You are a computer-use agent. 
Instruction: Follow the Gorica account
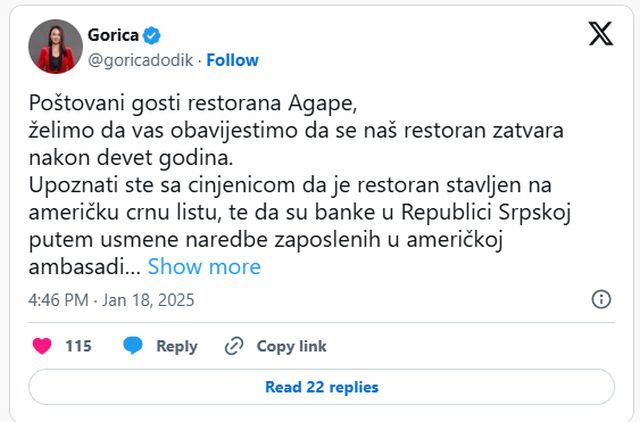pyautogui.click(x=233, y=60)
